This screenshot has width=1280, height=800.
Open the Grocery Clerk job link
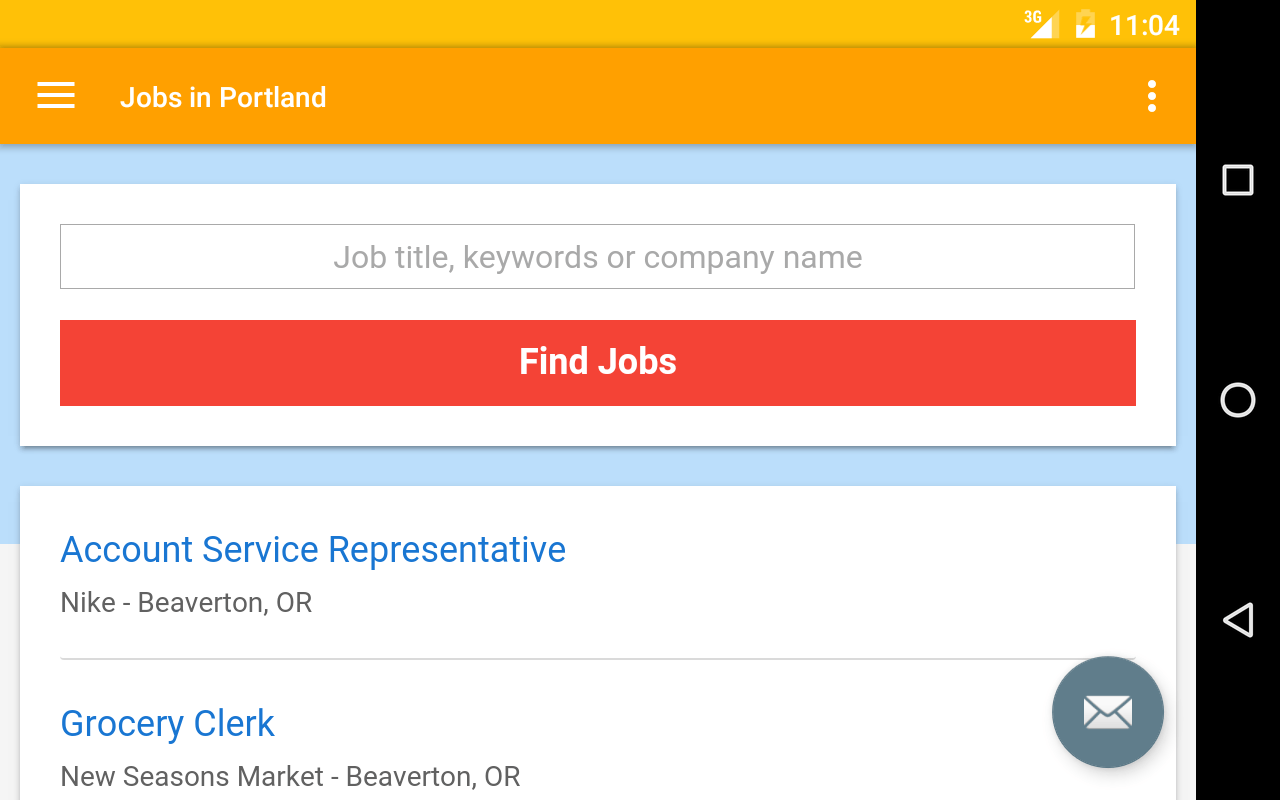167,724
